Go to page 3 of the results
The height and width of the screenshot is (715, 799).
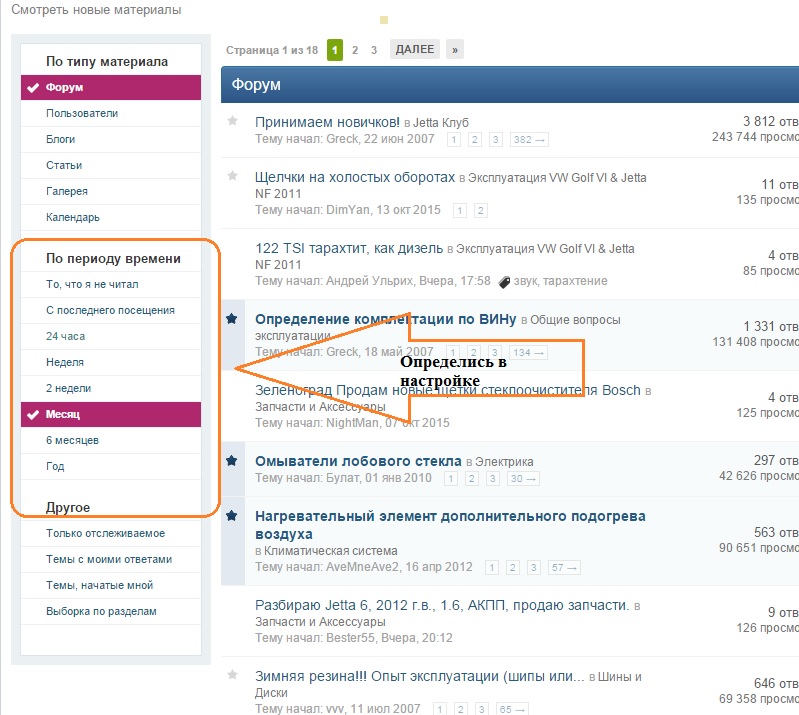(x=373, y=49)
